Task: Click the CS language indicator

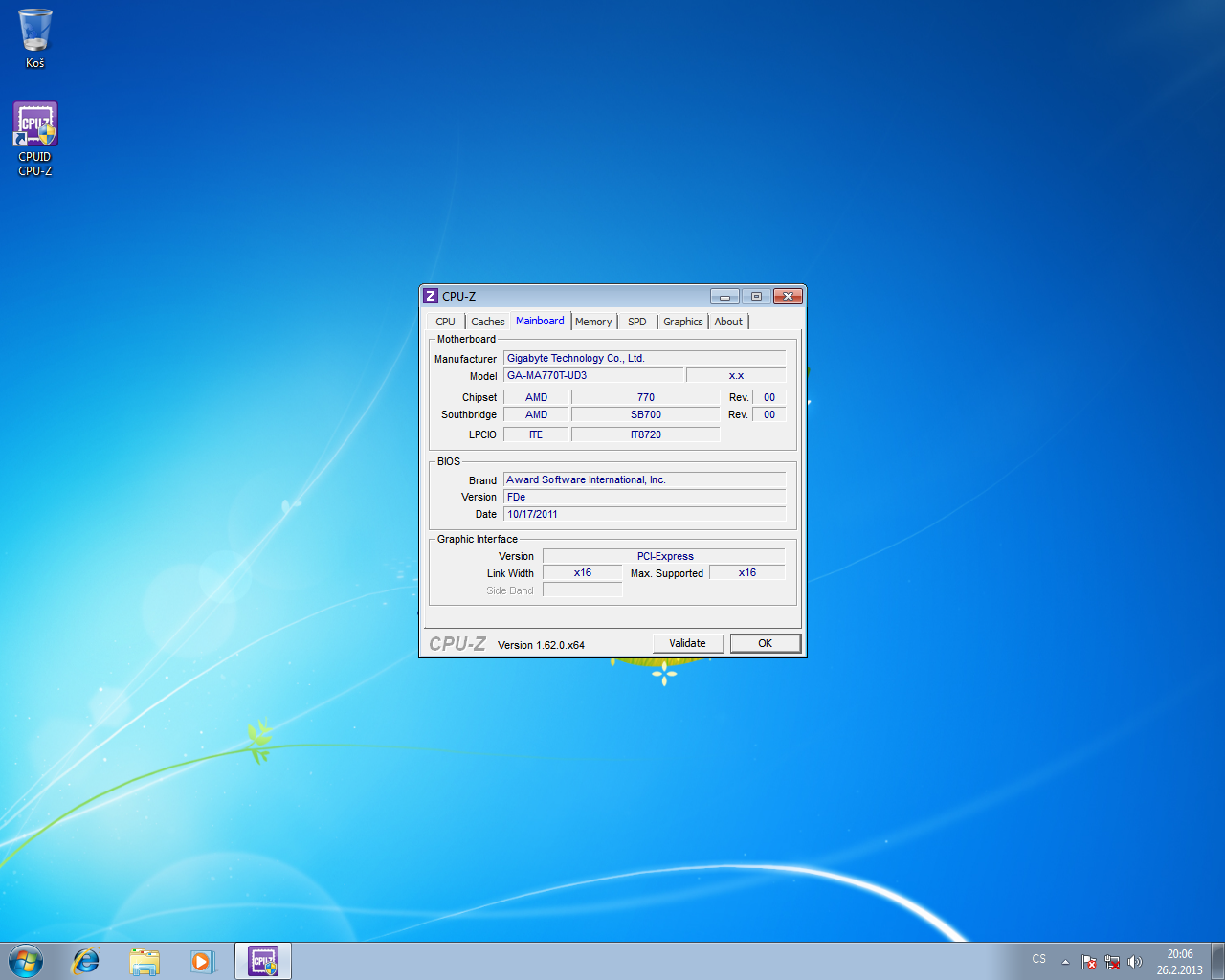Action: [x=1039, y=959]
